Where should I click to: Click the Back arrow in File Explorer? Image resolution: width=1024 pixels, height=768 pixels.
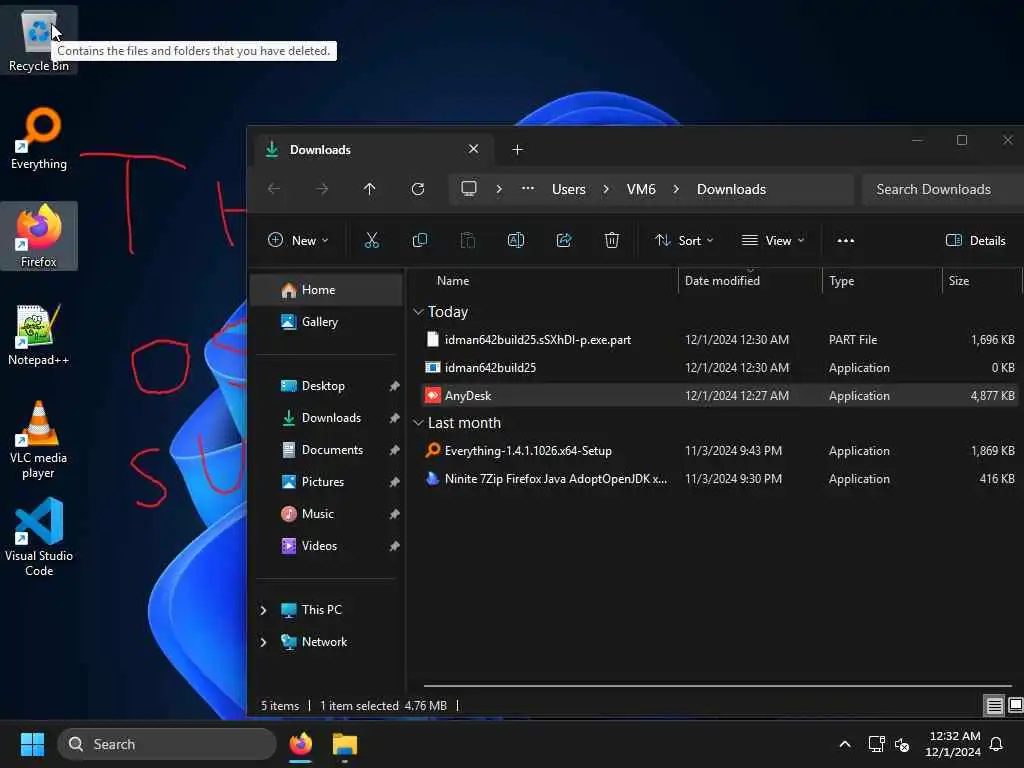click(274, 189)
